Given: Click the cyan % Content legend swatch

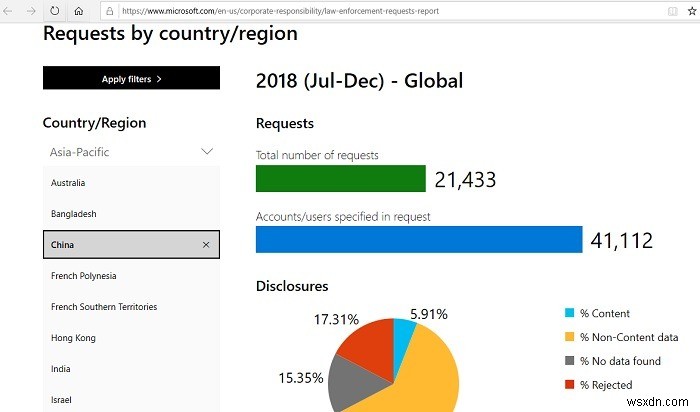Looking at the screenshot, I should click(569, 314).
